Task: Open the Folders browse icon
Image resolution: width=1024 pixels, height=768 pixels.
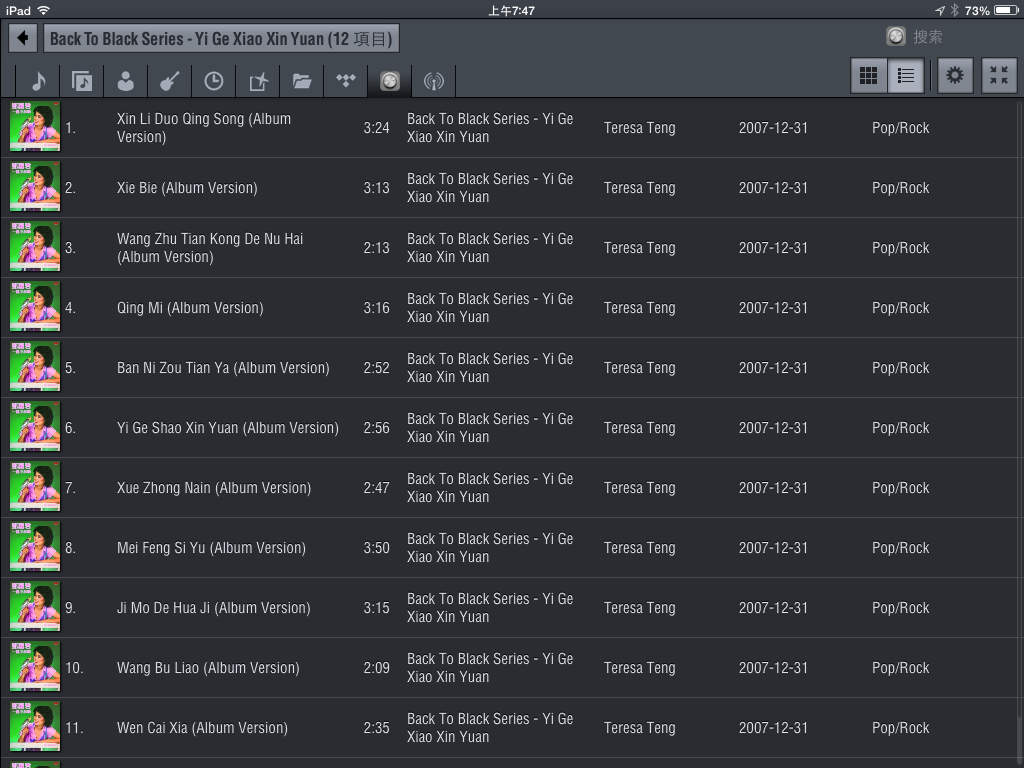Action: [302, 81]
